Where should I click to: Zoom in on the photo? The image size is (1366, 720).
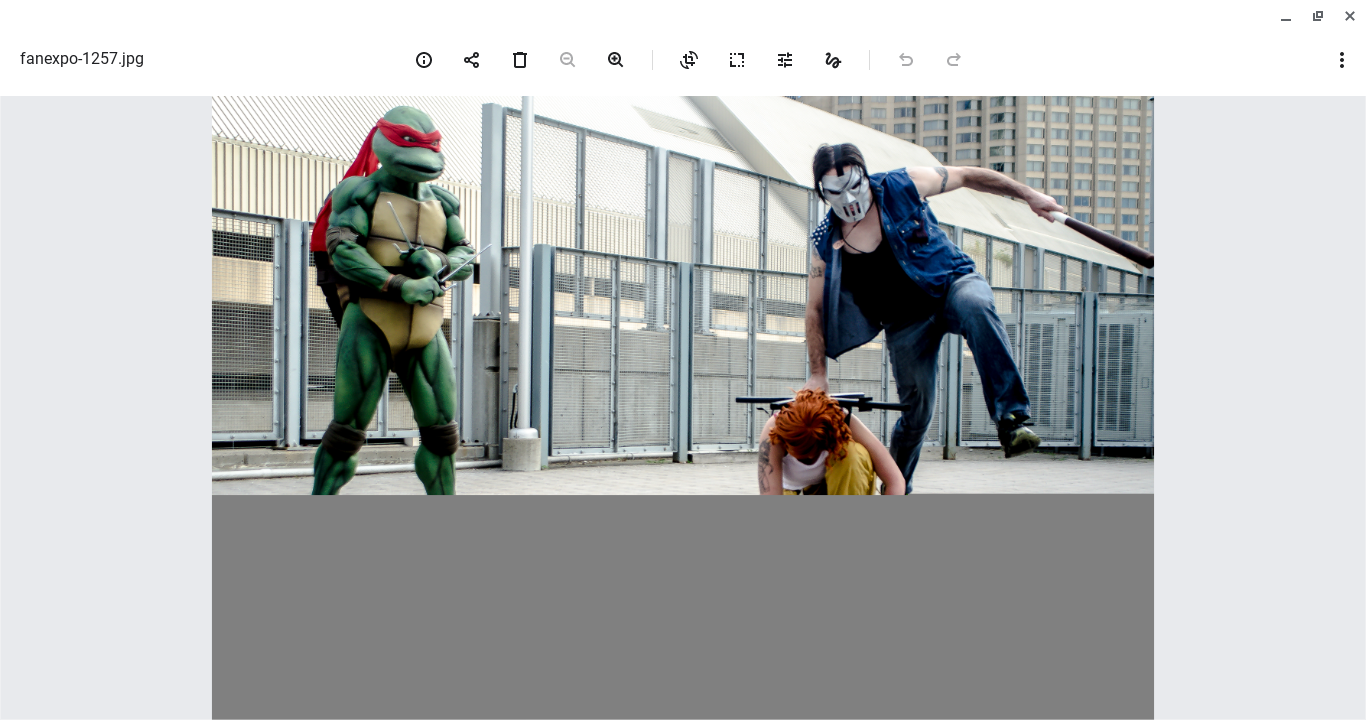[x=616, y=60]
